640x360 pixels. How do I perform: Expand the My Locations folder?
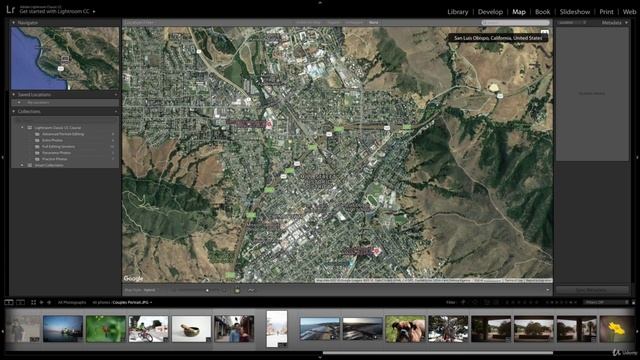[19, 102]
